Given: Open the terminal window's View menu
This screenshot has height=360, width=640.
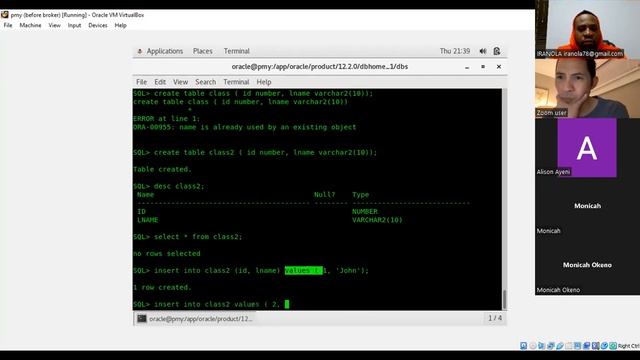Looking at the screenshot, I should [x=180, y=82].
